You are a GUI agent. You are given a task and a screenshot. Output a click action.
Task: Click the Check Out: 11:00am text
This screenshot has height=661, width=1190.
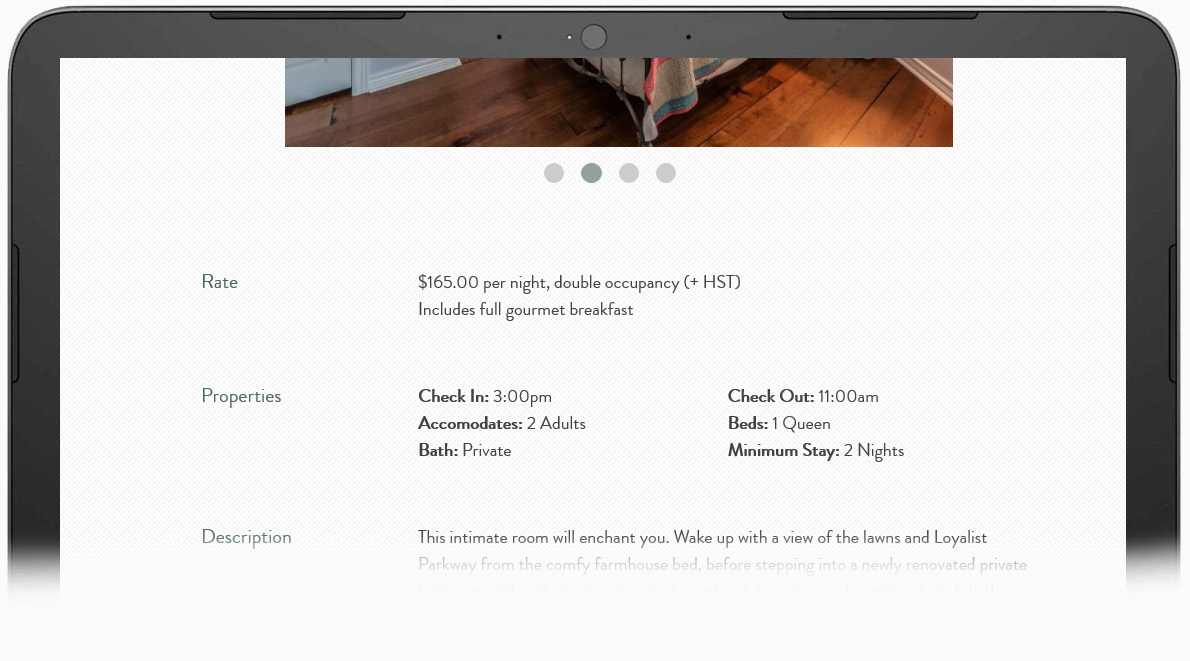[803, 397]
